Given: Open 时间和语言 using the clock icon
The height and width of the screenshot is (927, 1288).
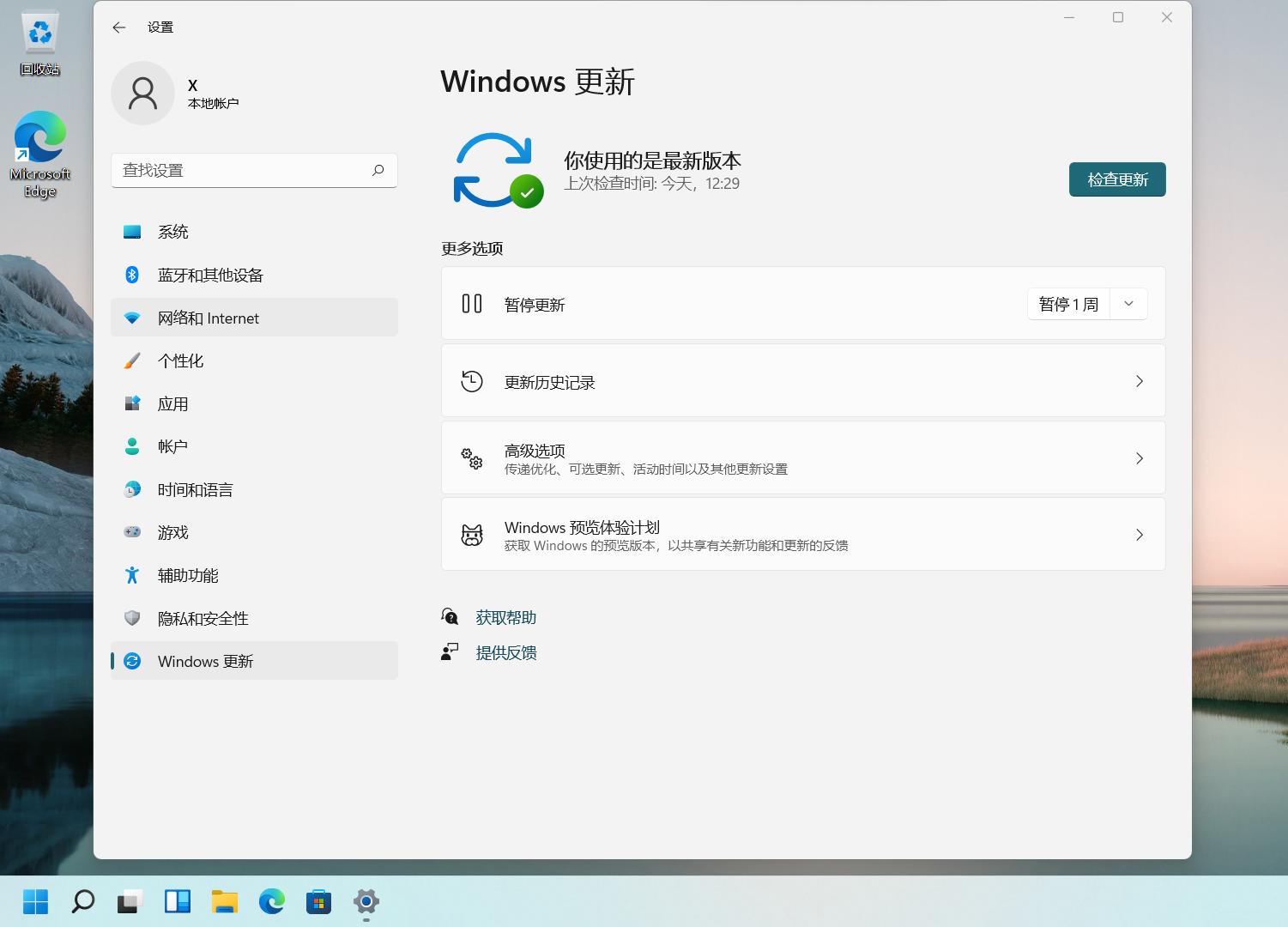Looking at the screenshot, I should click(x=131, y=489).
